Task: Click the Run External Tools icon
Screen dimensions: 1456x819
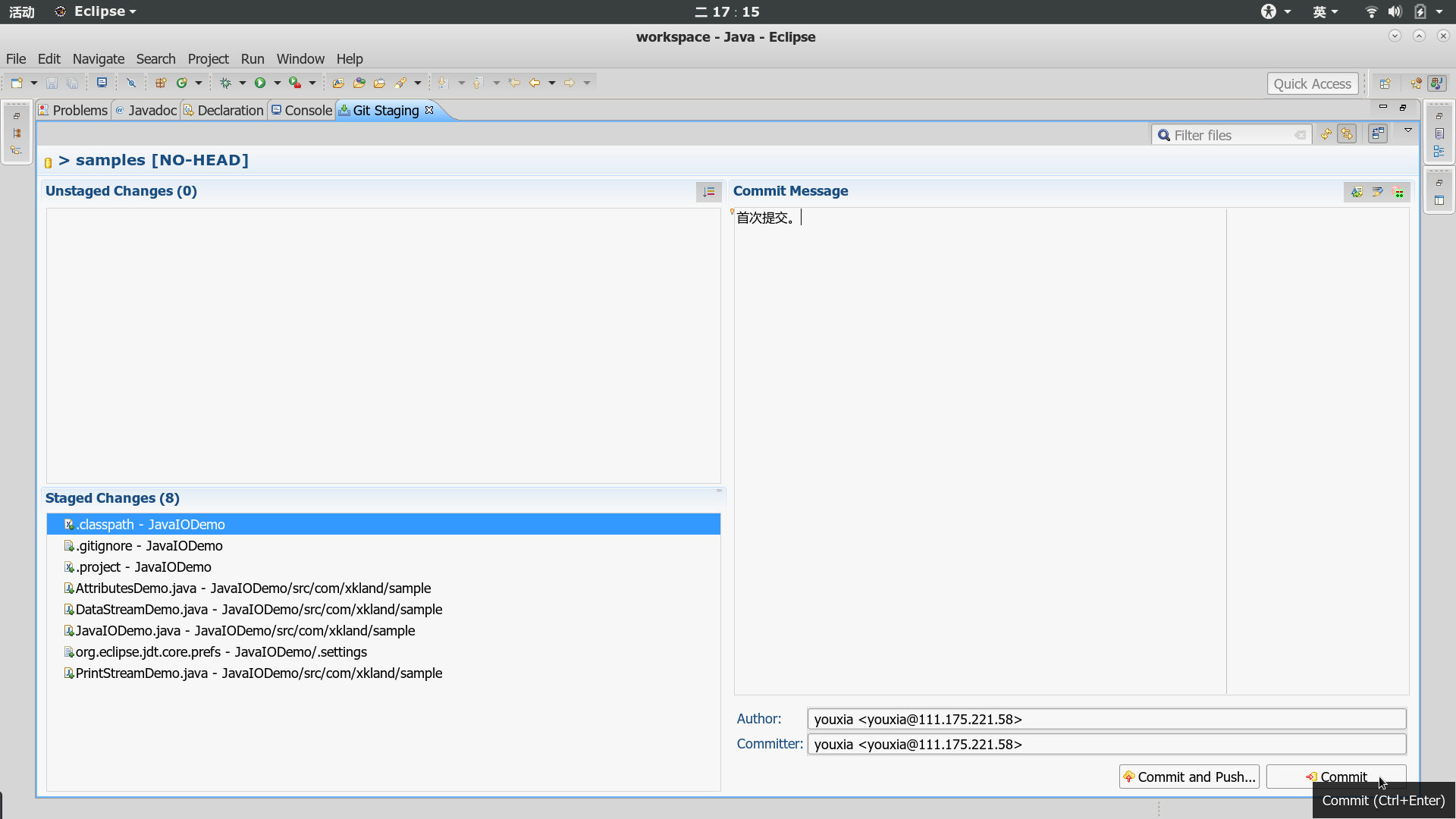Action: [295, 83]
